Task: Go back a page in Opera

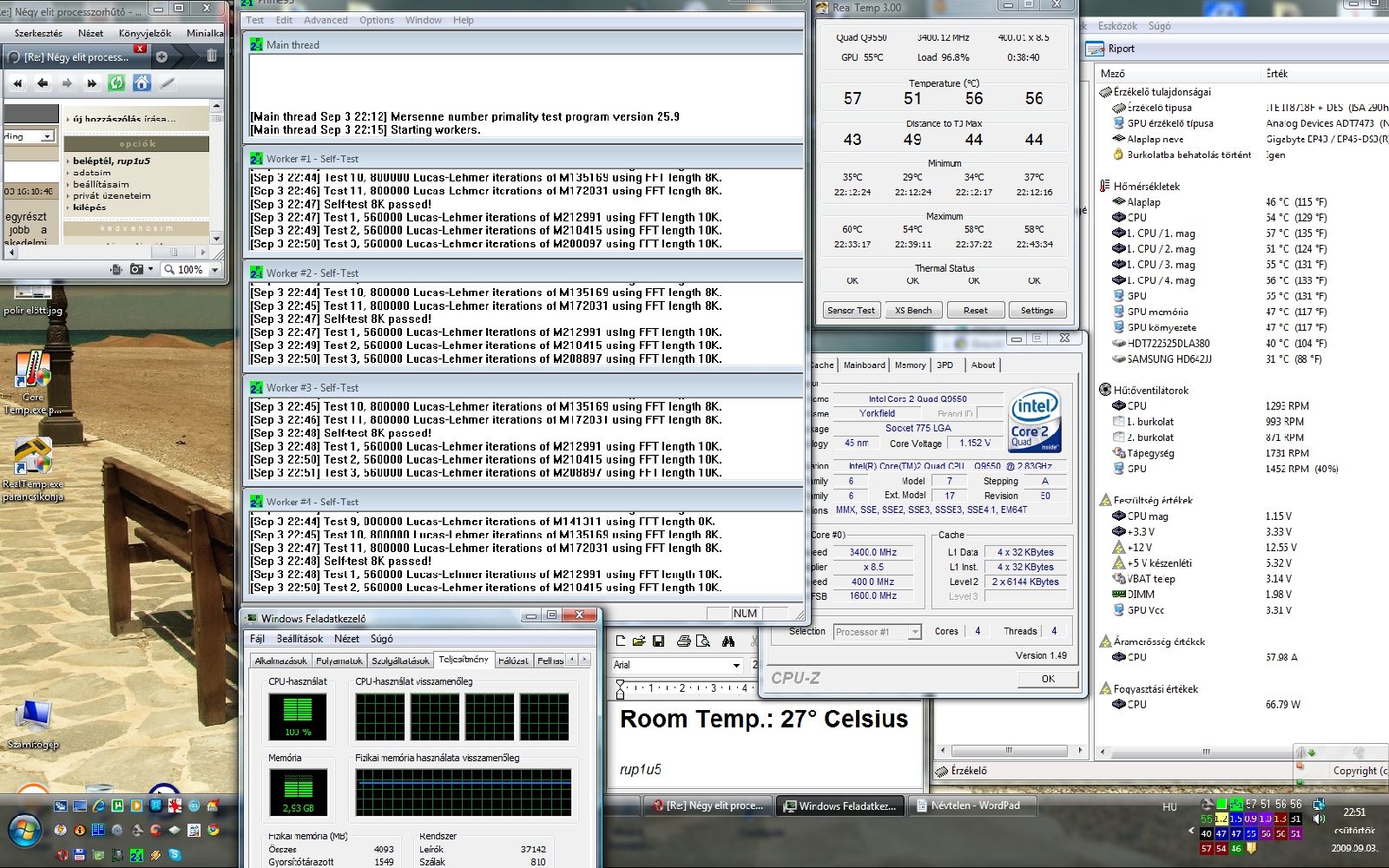Action: point(43,83)
